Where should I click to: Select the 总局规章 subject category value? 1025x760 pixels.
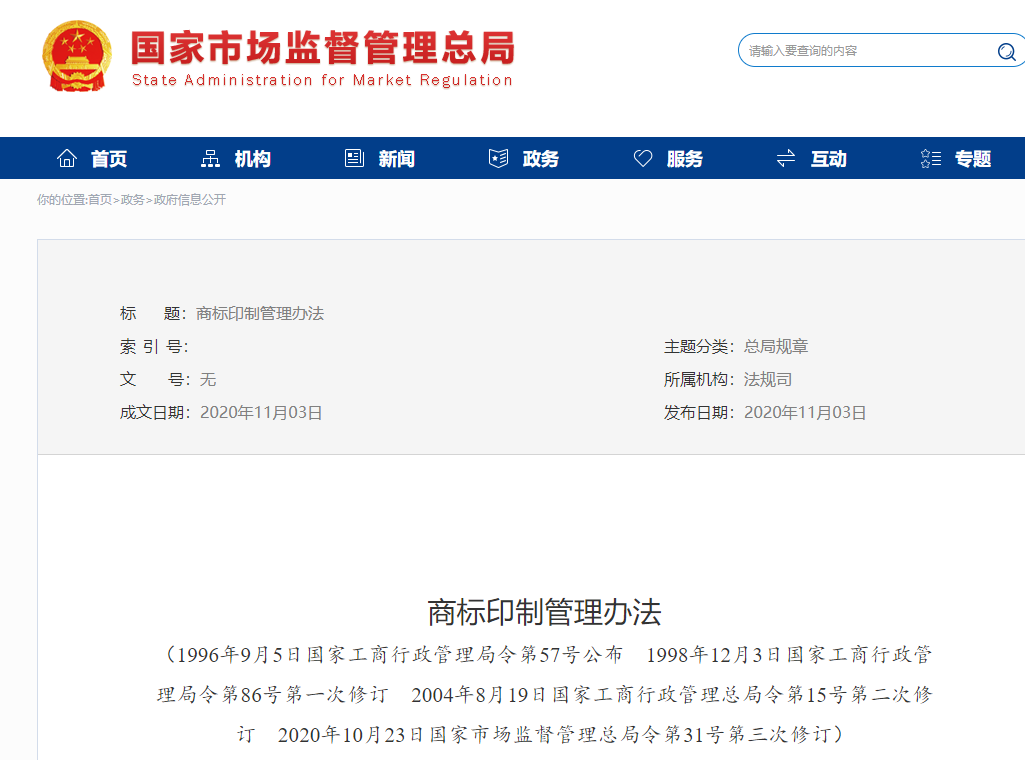pos(776,347)
